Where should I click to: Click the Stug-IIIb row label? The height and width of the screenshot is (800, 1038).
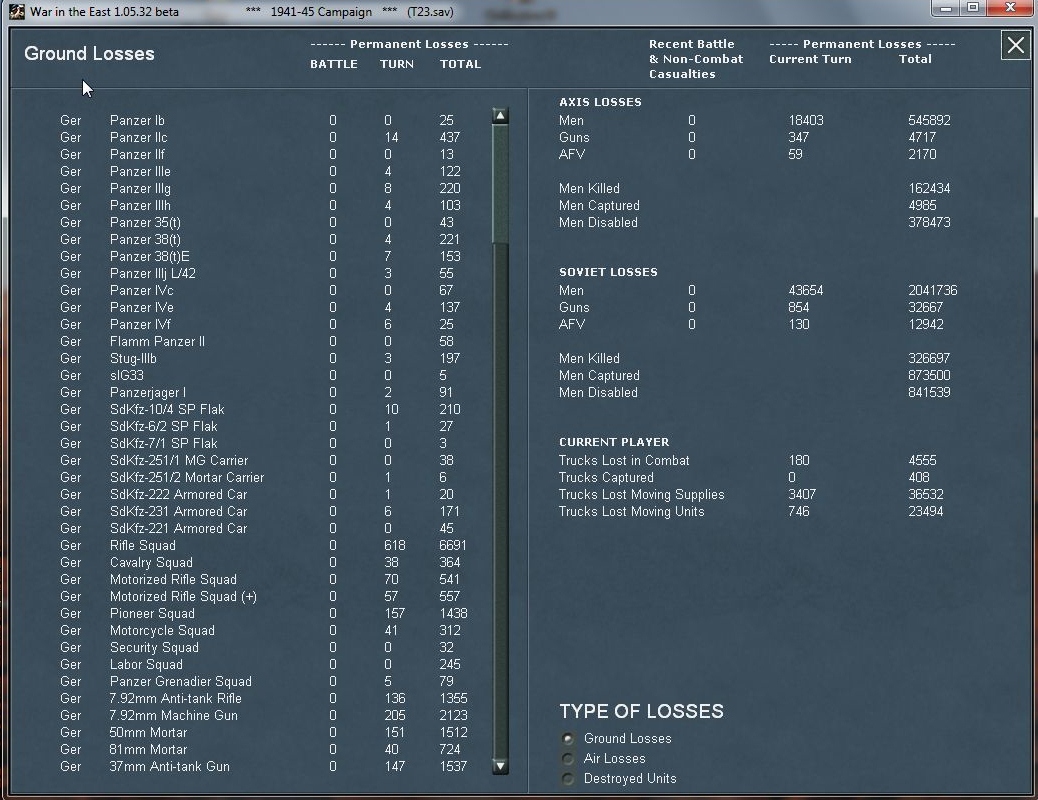click(x=133, y=358)
